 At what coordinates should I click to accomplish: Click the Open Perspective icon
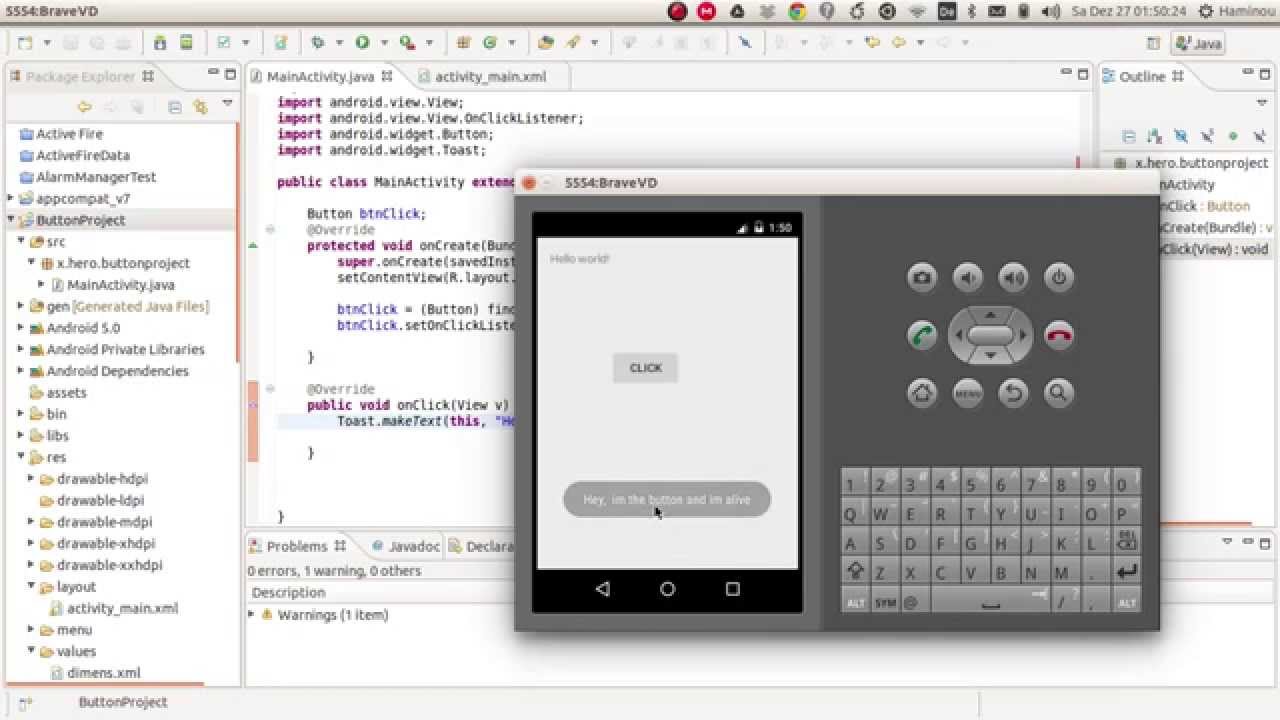1153,44
